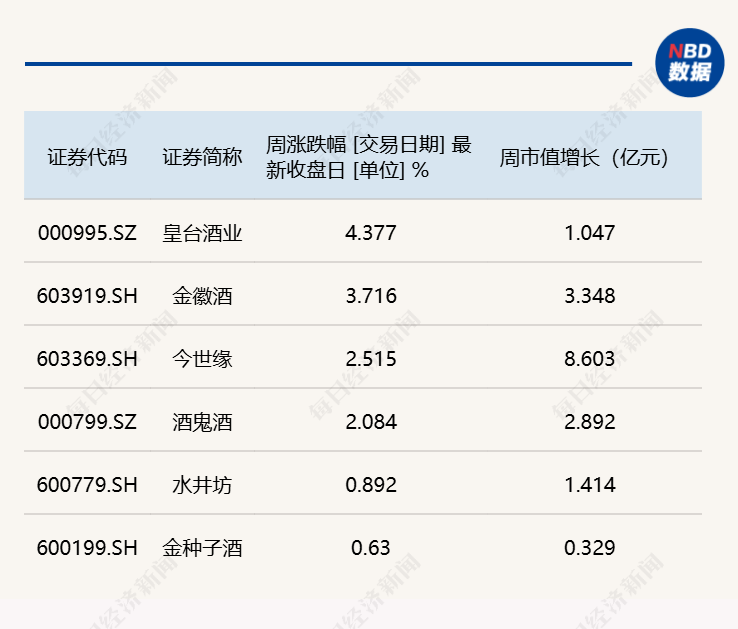Select stock code 600779.SH
Image resolution: width=738 pixels, height=629 pixels.
(x=87, y=485)
